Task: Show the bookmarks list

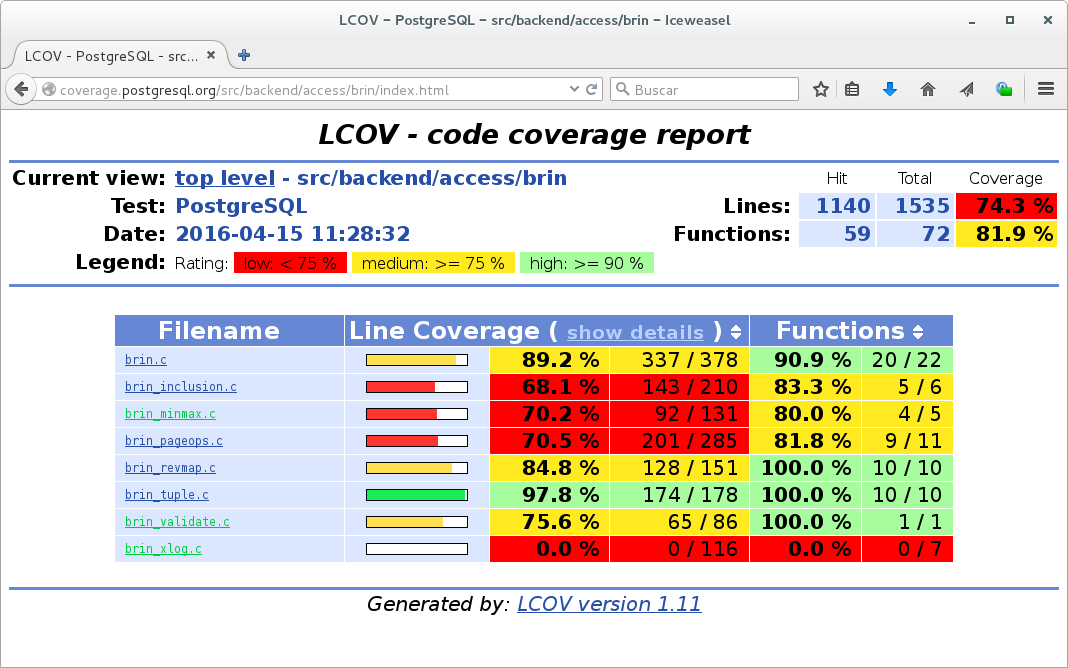Action: tap(852, 89)
